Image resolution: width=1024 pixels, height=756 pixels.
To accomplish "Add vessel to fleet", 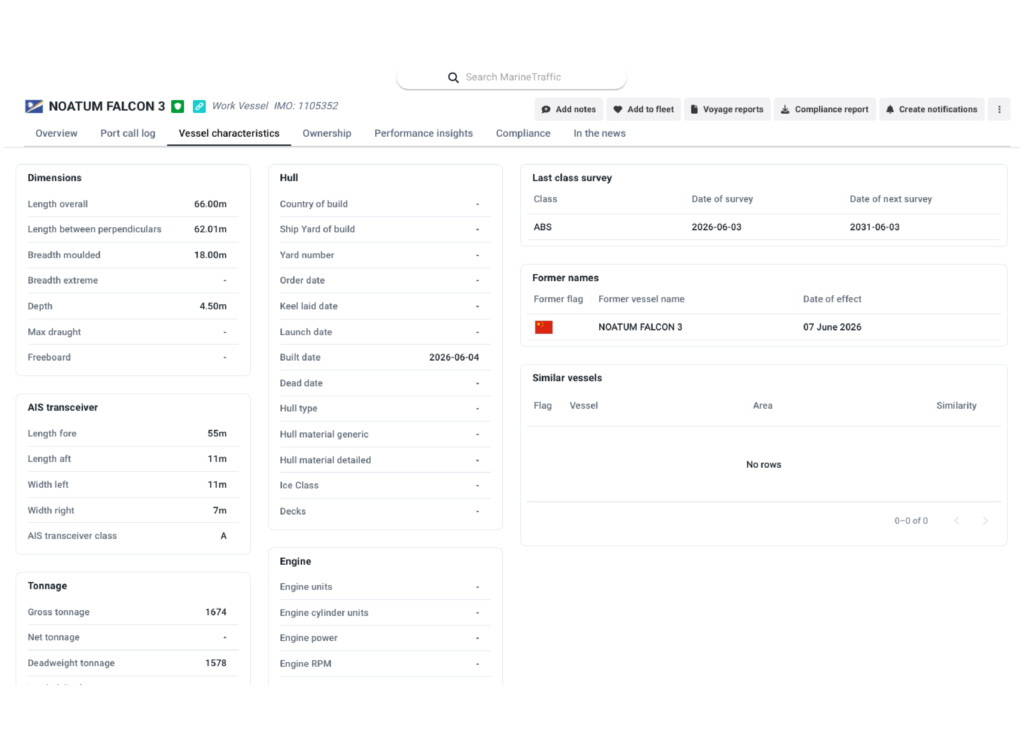I will 643,110.
